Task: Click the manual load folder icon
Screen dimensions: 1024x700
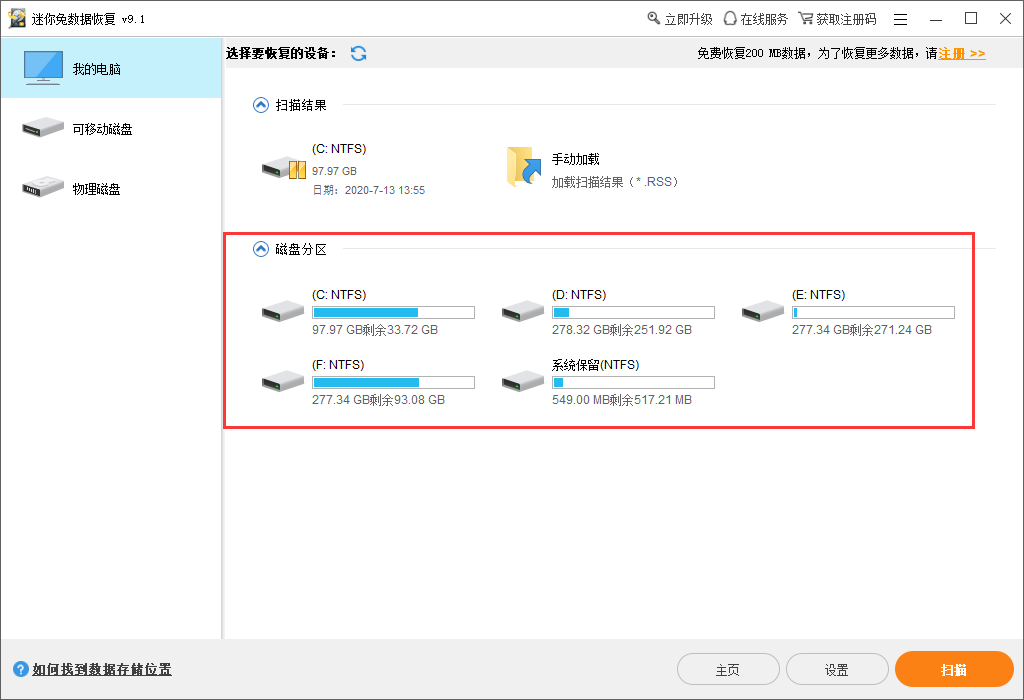Action: tap(524, 167)
